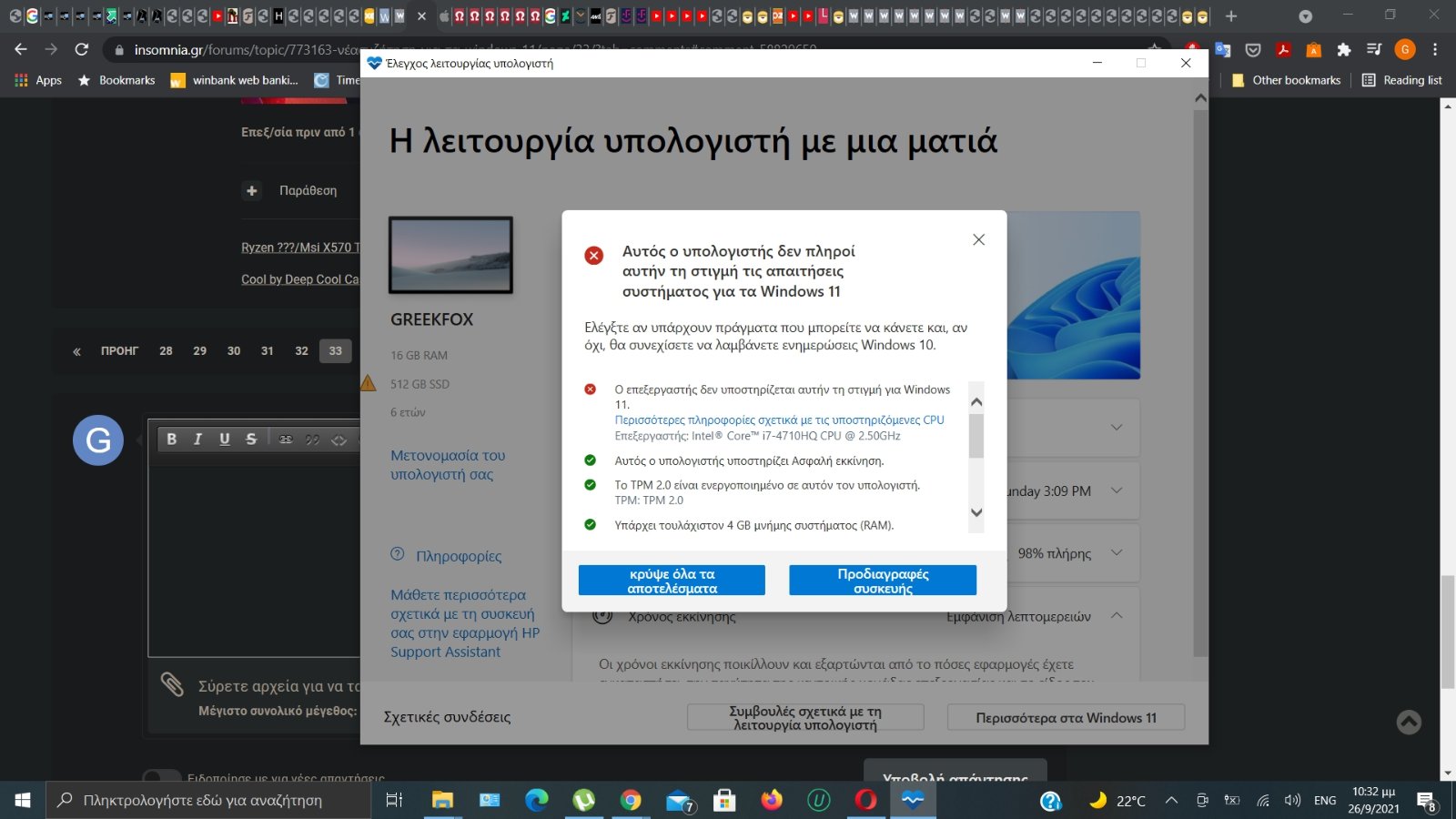Click the forum reply text area

pyautogui.click(x=255, y=555)
